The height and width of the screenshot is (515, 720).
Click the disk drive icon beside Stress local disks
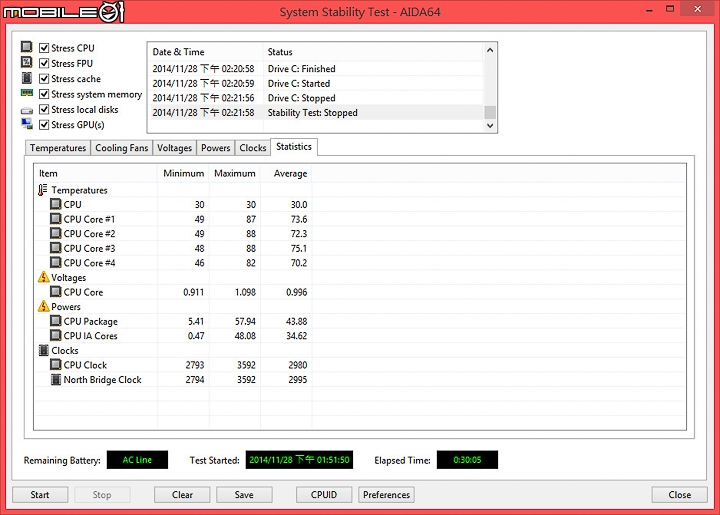(x=27, y=111)
